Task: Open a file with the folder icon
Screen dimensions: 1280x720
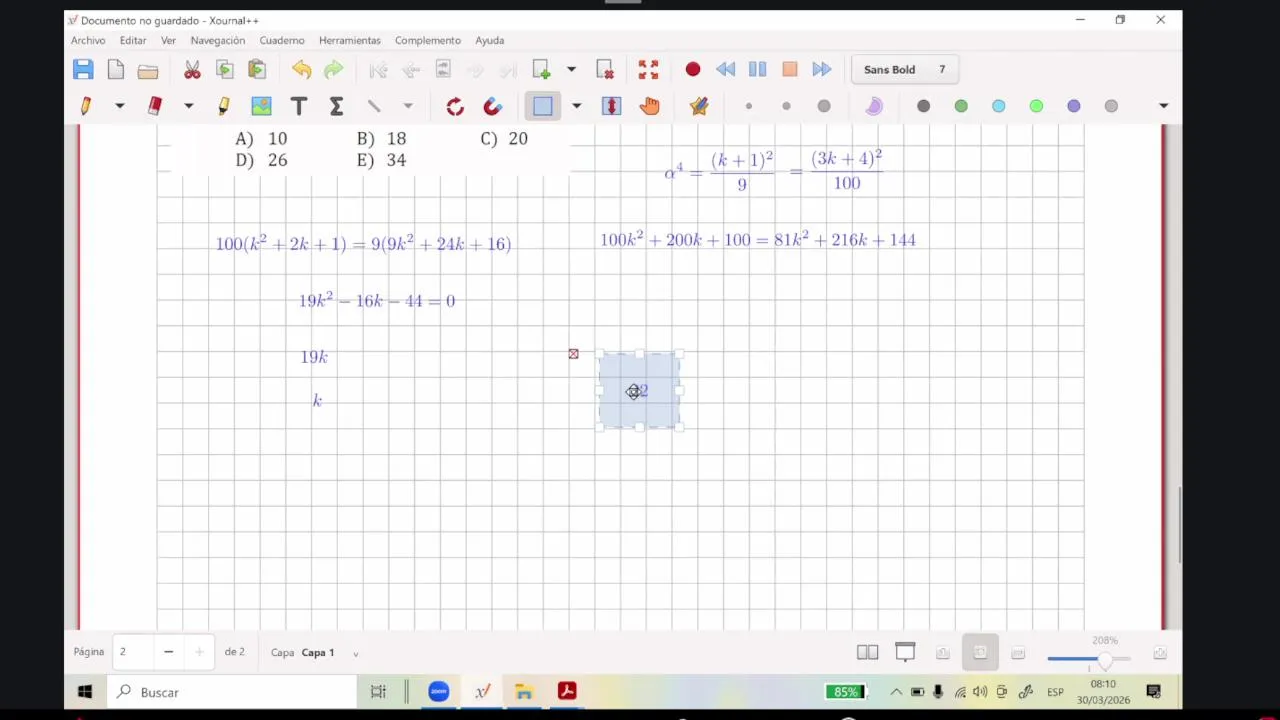Action: point(148,70)
